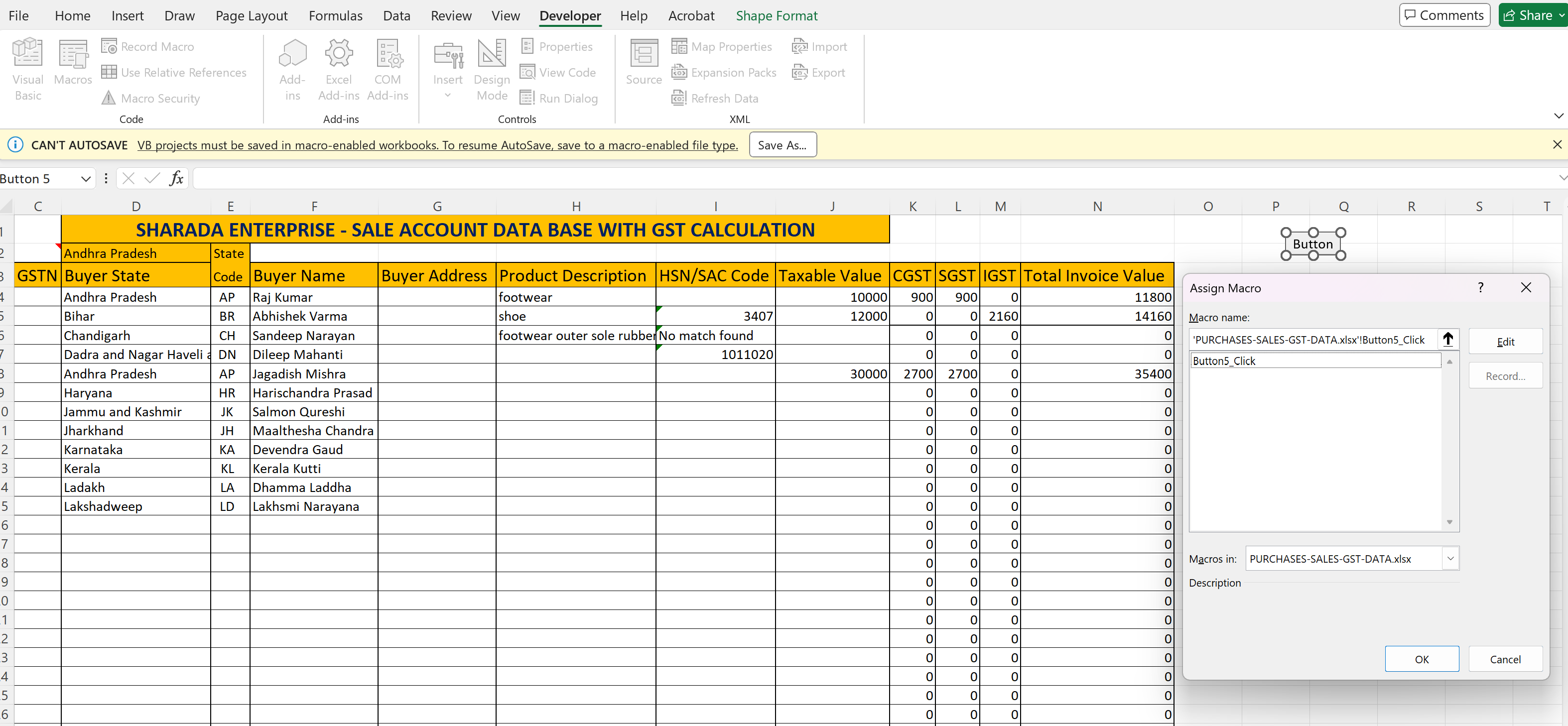
Task: Switch to the Formulas tab
Action: 335,16
